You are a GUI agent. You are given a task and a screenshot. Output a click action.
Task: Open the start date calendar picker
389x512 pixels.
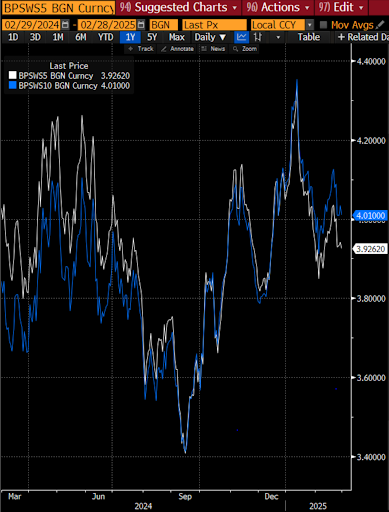pos(65,25)
